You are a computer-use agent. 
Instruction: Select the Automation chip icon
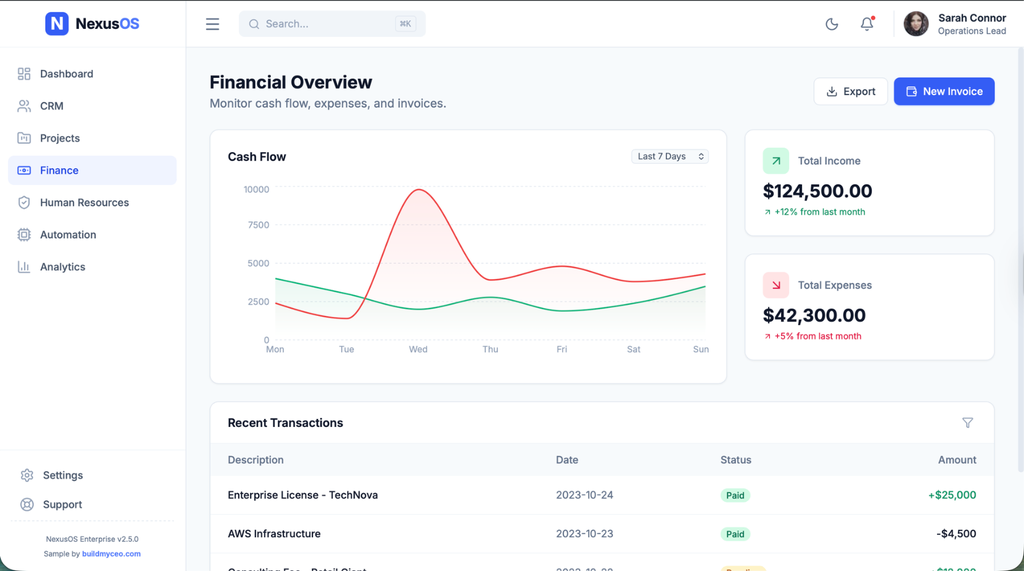tap(24, 235)
